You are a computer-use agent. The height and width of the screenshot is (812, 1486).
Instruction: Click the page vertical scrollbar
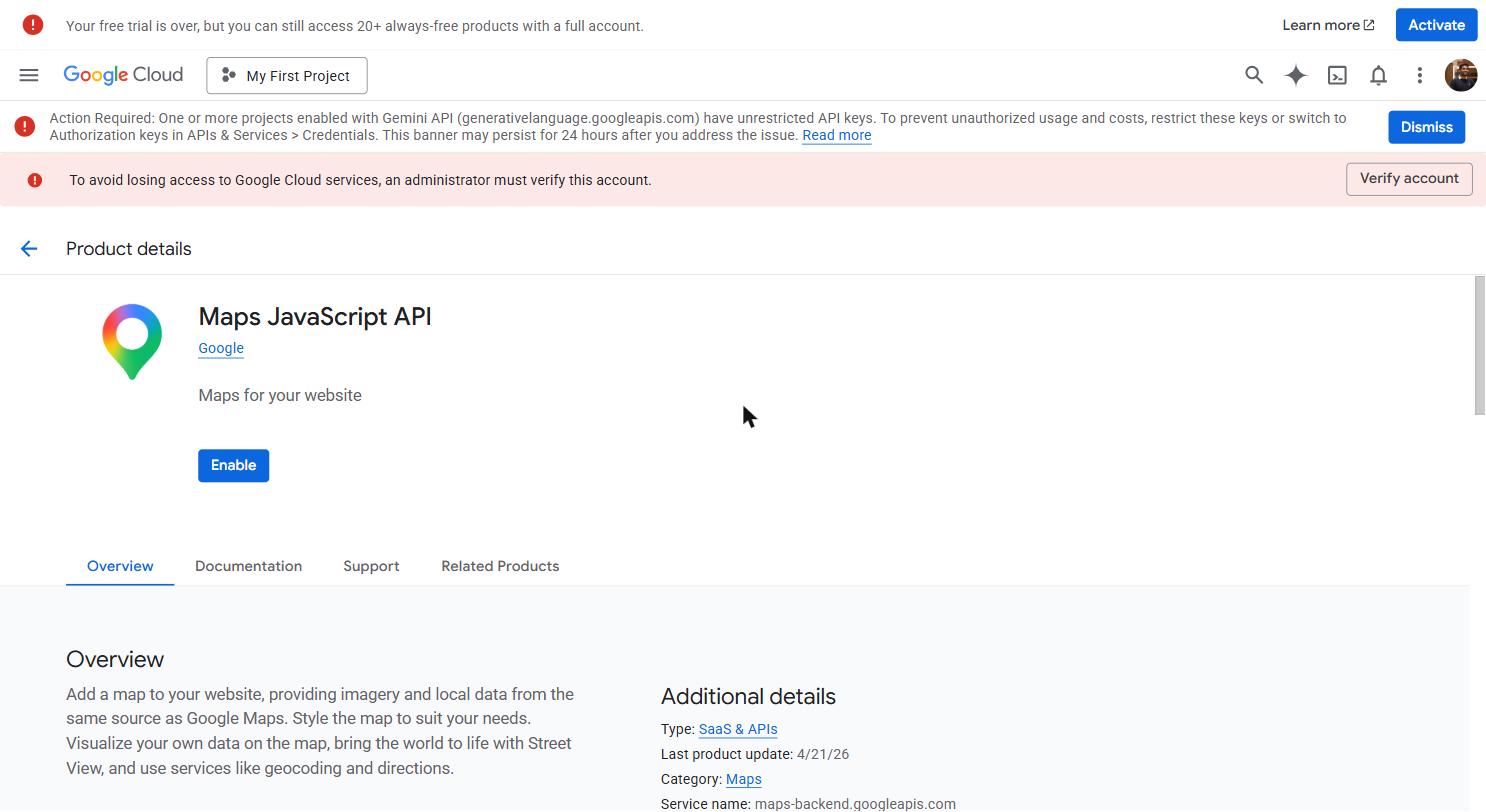(x=1480, y=345)
